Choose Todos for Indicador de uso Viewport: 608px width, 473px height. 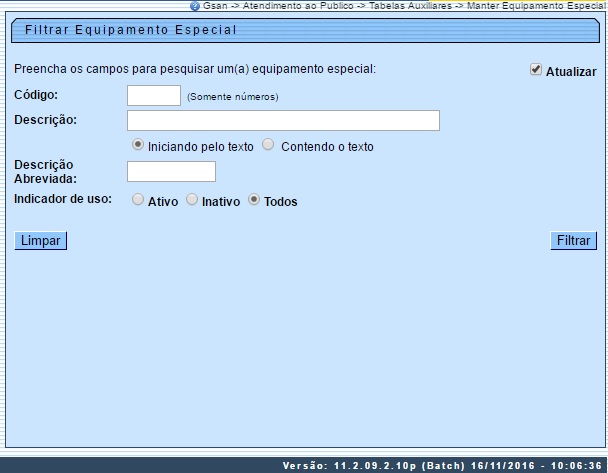pyautogui.click(x=254, y=200)
